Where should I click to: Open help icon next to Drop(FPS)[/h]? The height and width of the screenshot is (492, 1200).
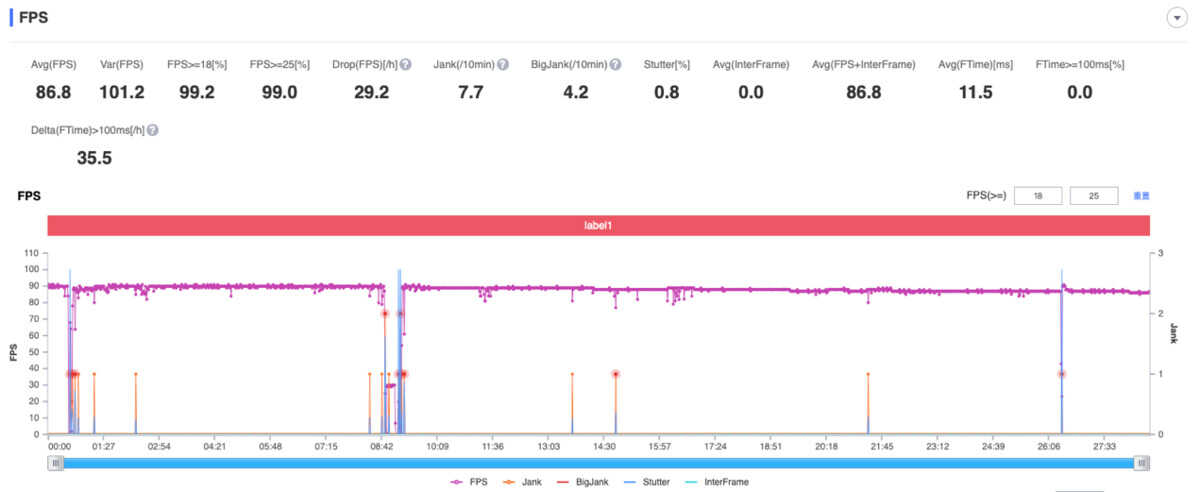click(x=406, y=65)
